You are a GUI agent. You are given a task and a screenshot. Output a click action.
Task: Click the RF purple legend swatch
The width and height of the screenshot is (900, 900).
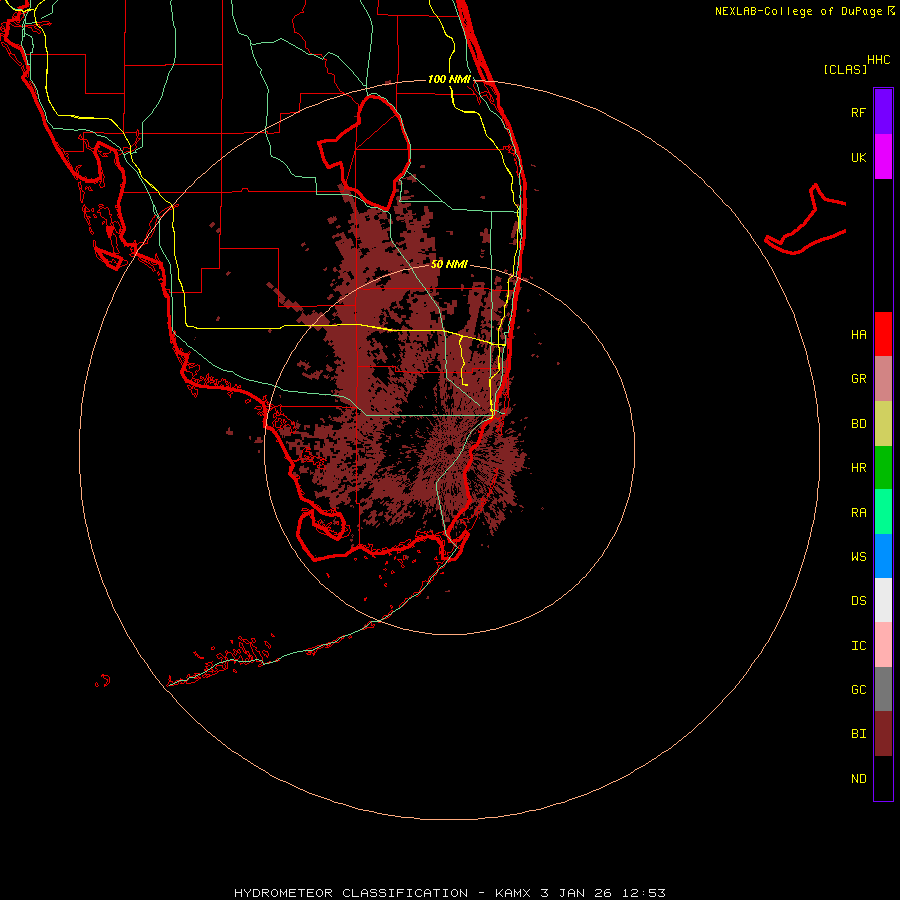click(883, 111)
